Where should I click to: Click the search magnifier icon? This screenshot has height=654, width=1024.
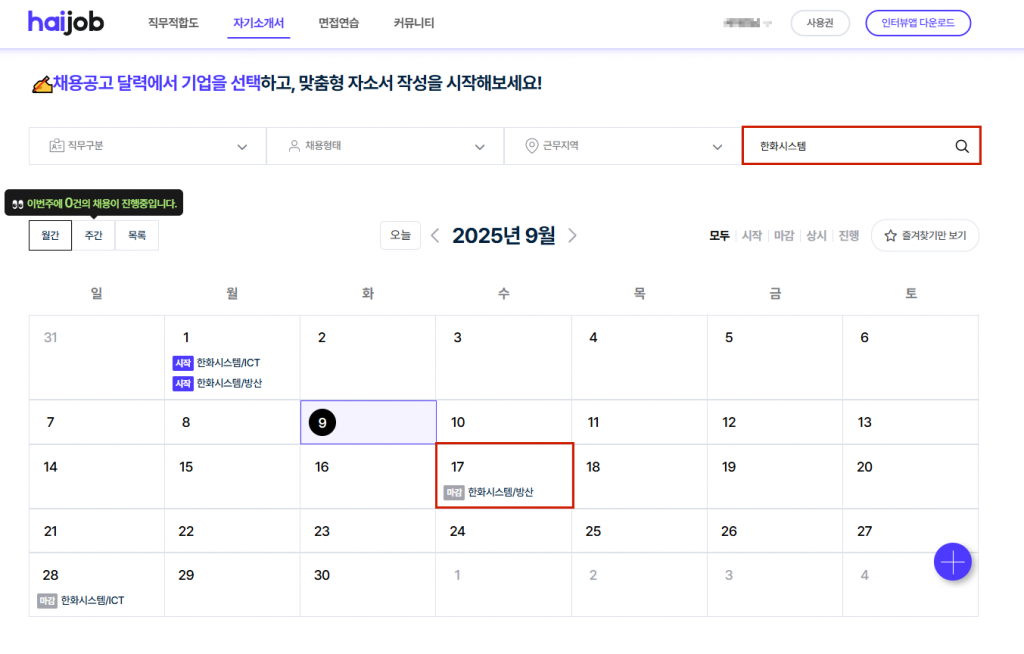pos(962,146)
